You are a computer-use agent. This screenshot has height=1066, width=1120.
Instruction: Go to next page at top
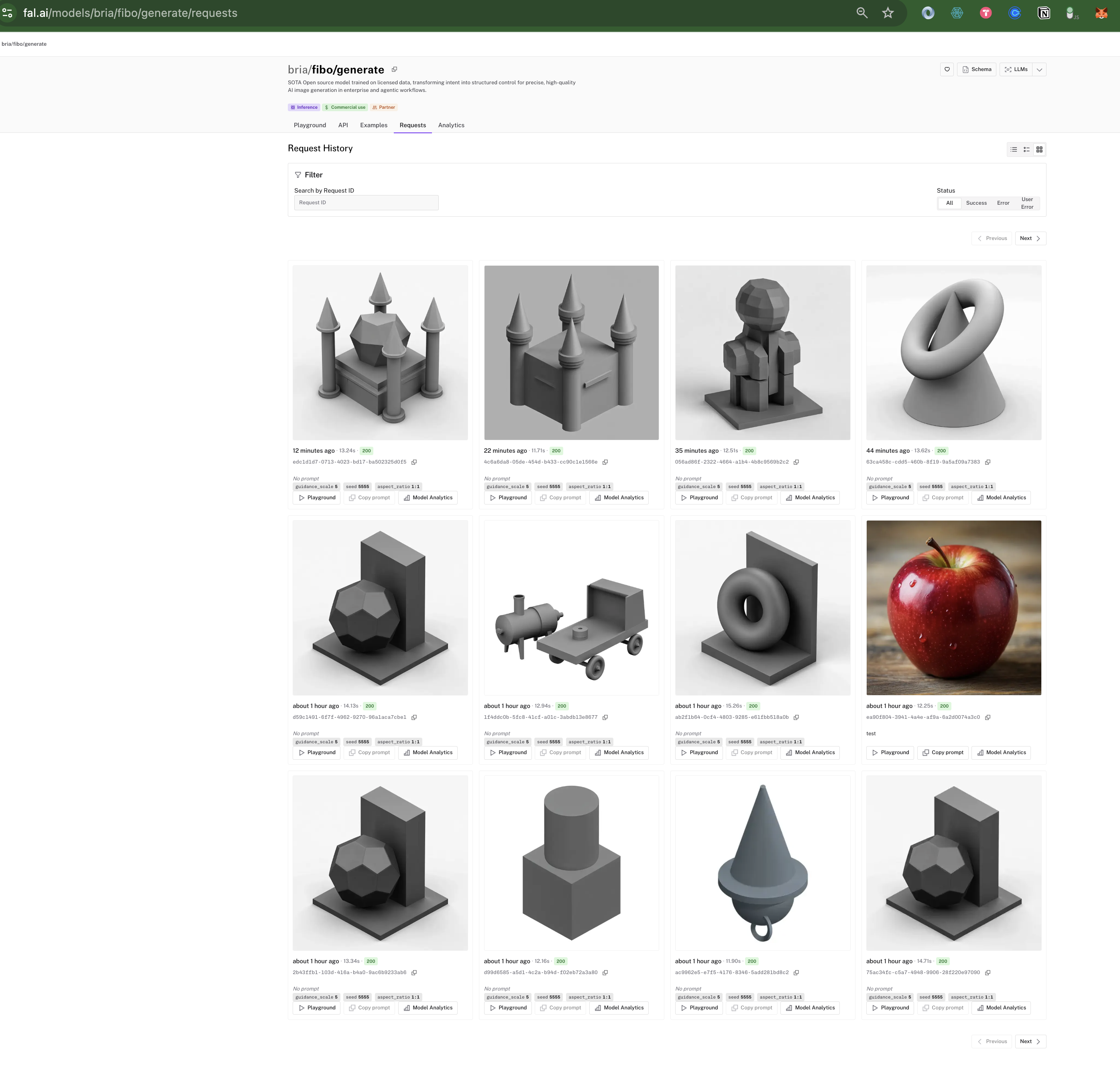(1030, 238)
